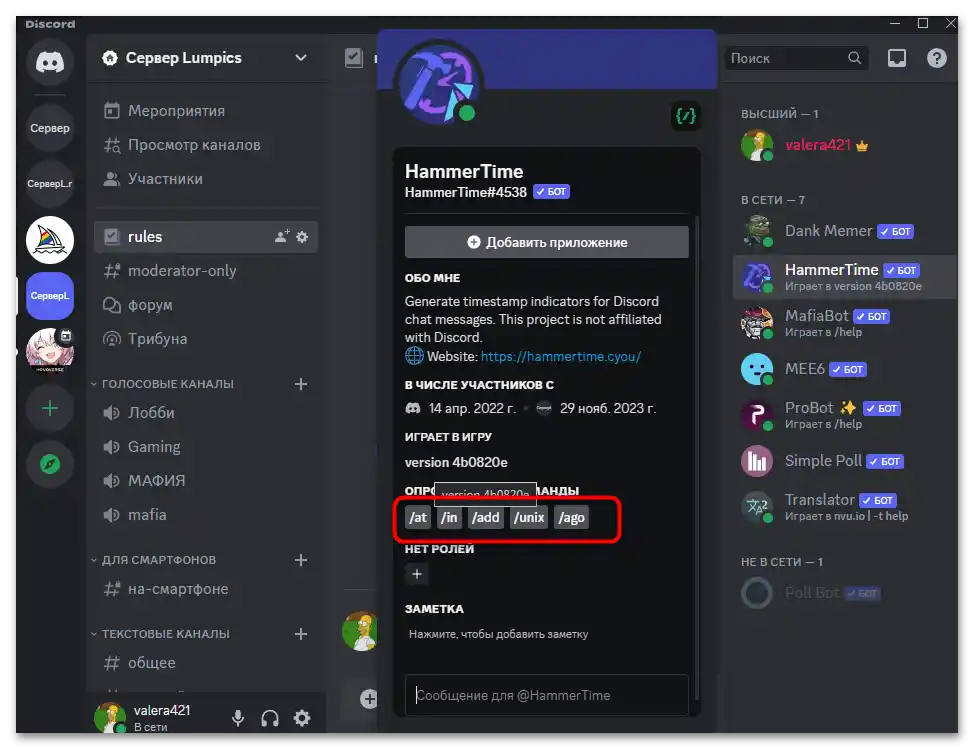Click slash commands badge on profile

[x=686, y=116]
